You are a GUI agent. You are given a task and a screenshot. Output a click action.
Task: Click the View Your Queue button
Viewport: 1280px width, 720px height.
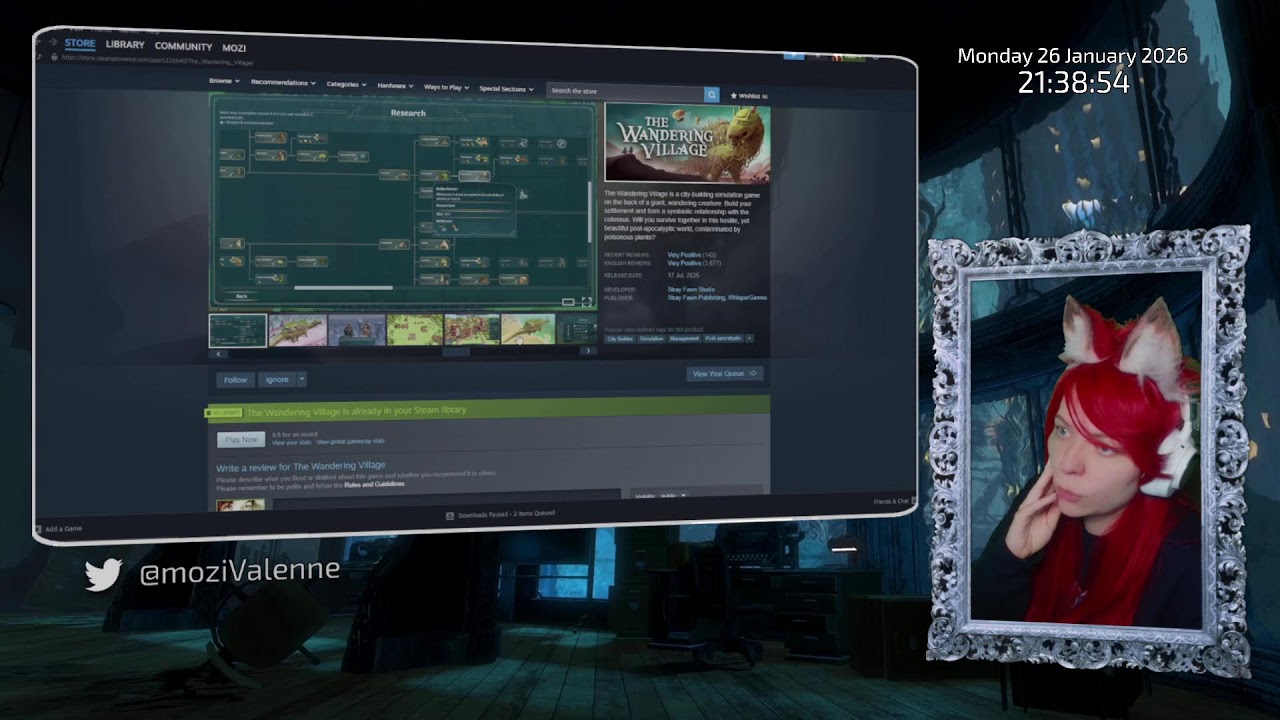tap(725, 374)
